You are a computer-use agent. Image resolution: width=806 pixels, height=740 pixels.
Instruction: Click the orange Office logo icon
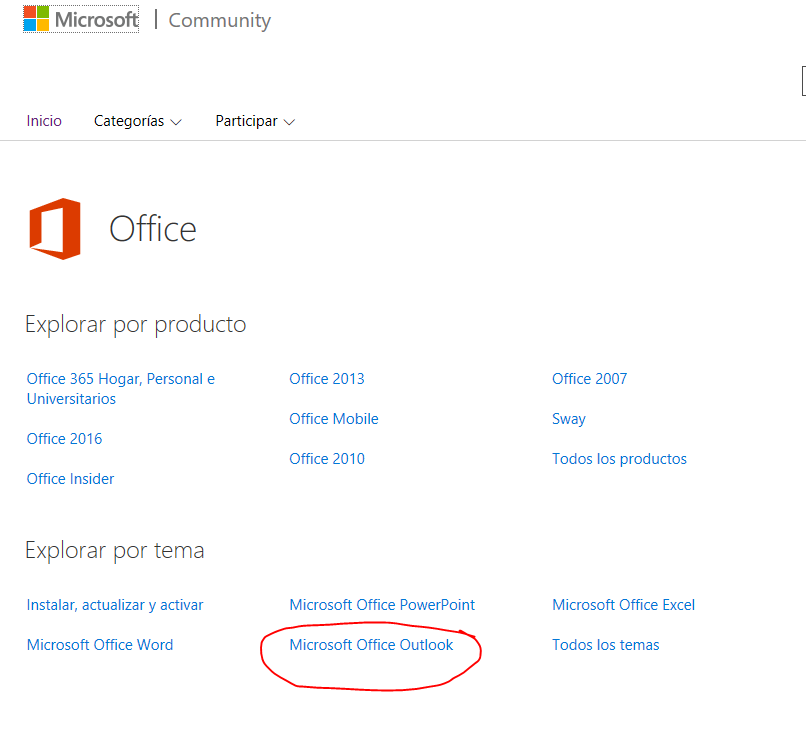(55, 229)
